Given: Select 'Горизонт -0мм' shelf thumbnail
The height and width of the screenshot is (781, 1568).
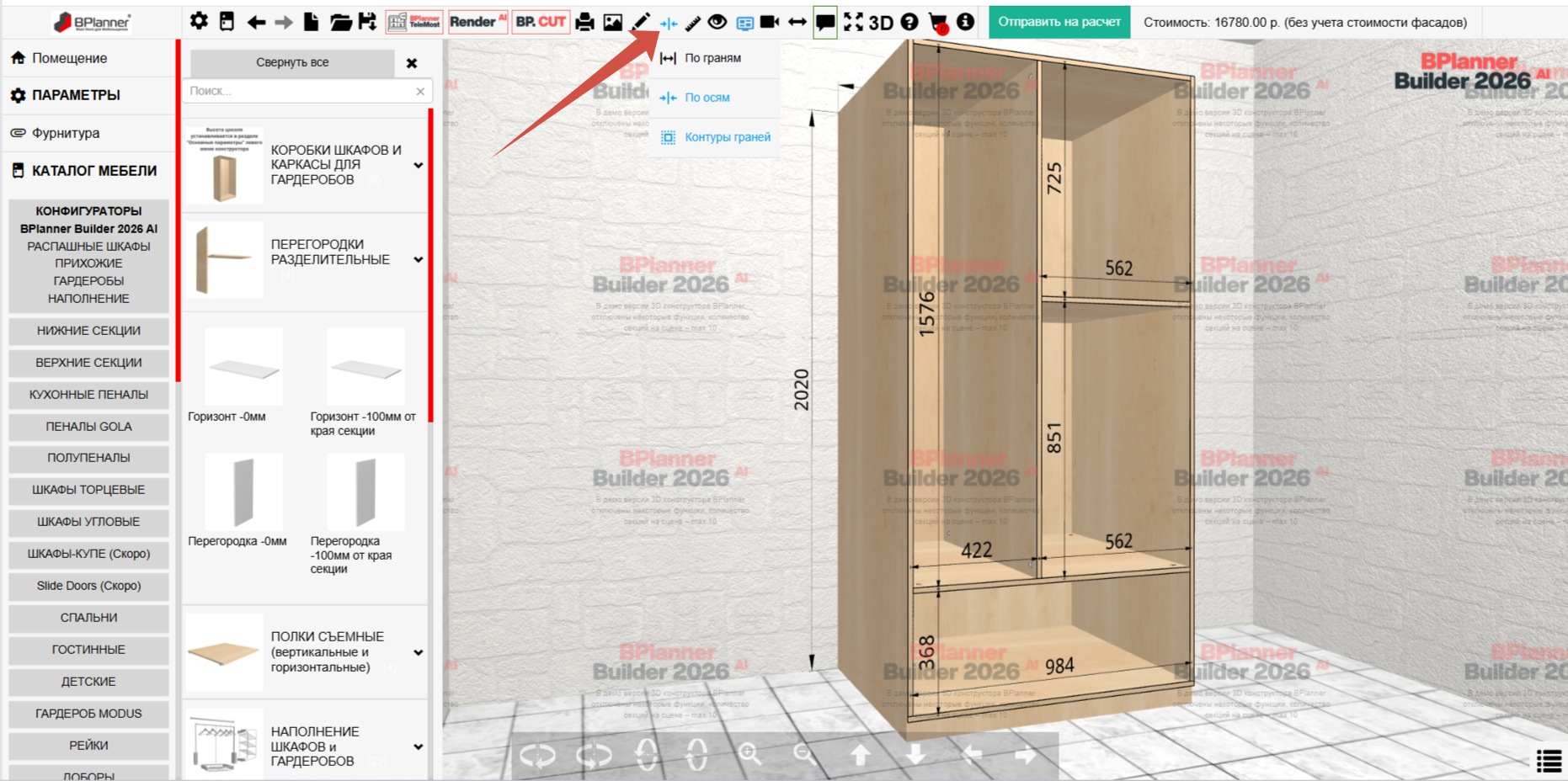Looking at the screenshot, I should click(243, 367).
